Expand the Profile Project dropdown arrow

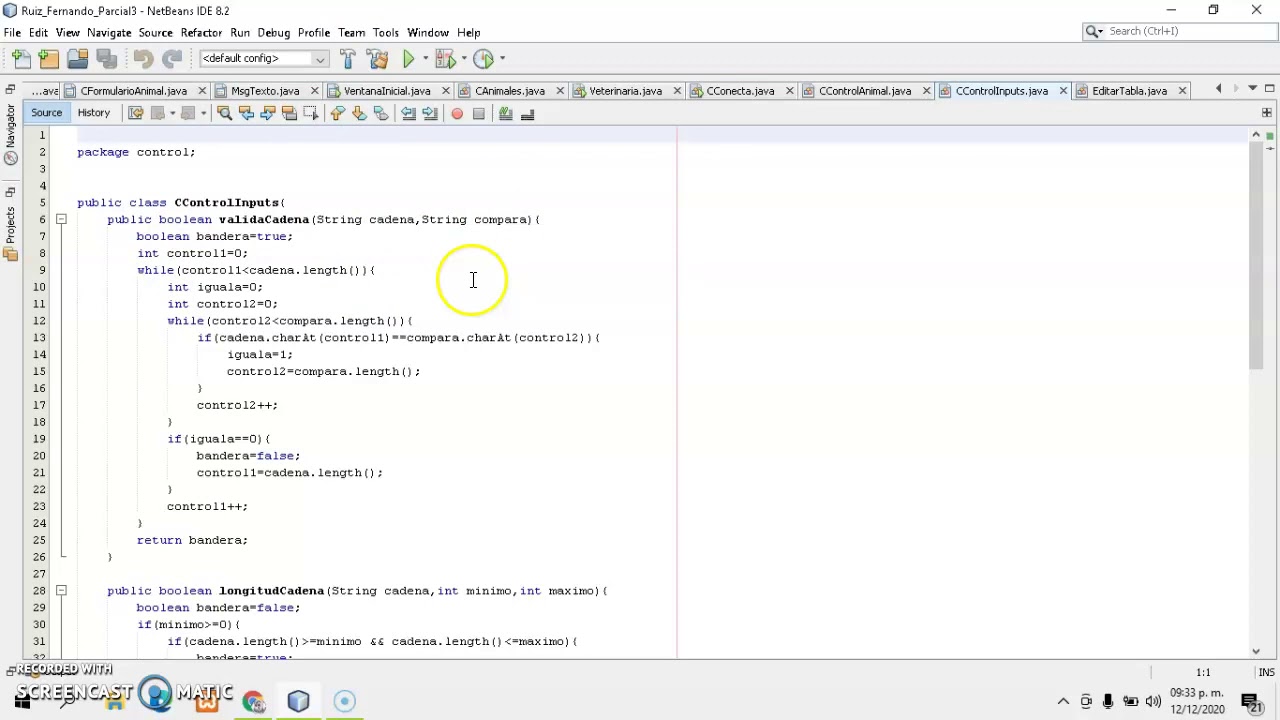point(502,59)
